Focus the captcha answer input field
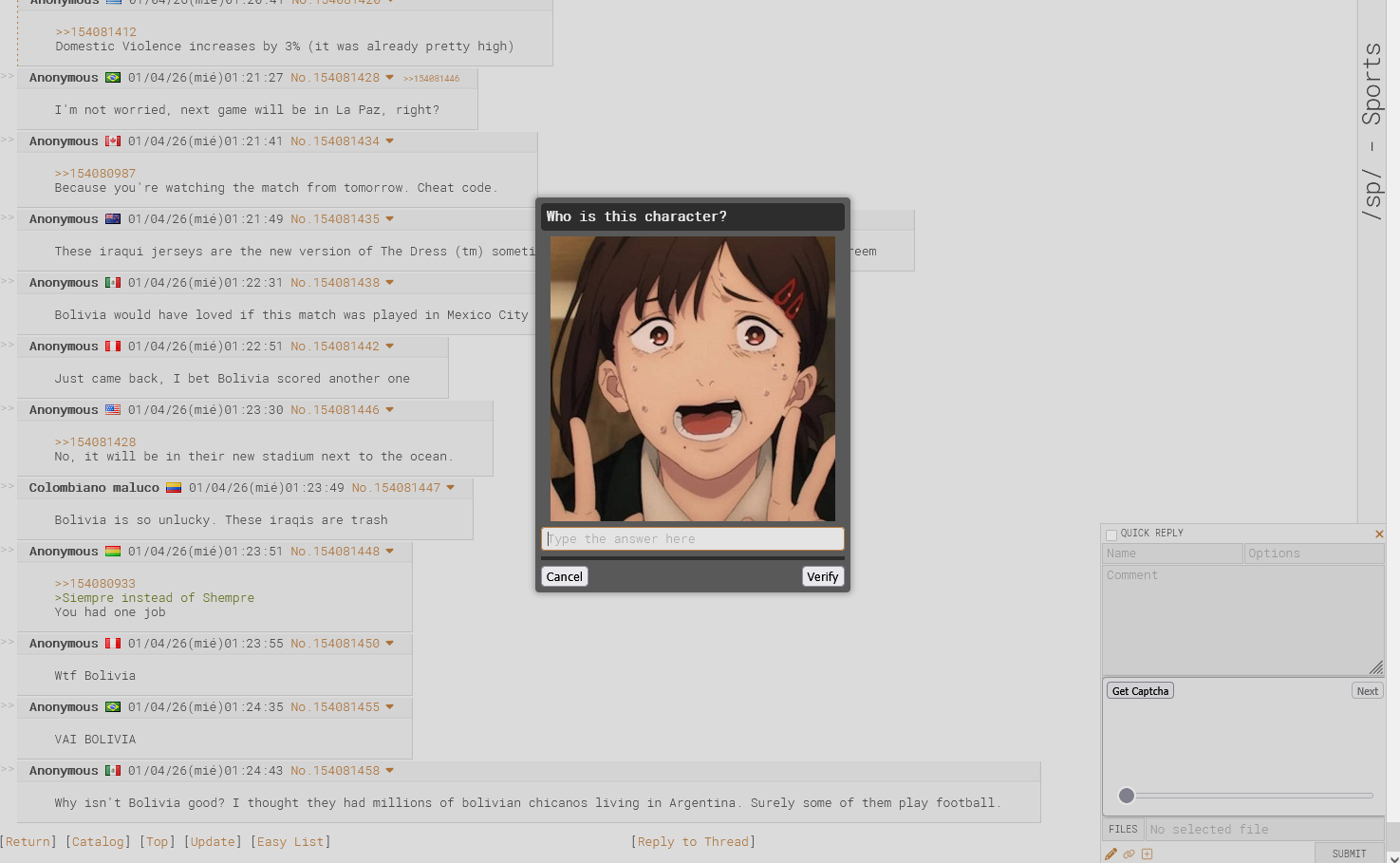 point(693,539)
